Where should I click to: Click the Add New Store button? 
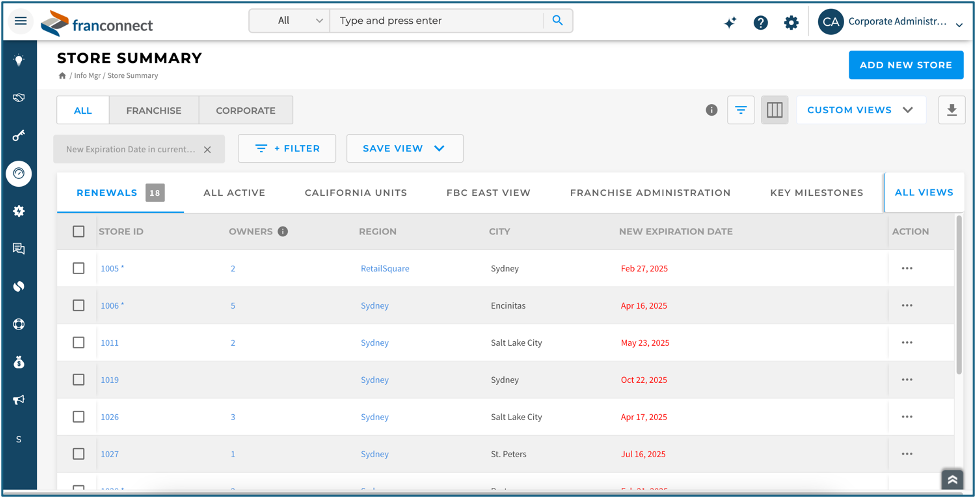click(906, 65)
